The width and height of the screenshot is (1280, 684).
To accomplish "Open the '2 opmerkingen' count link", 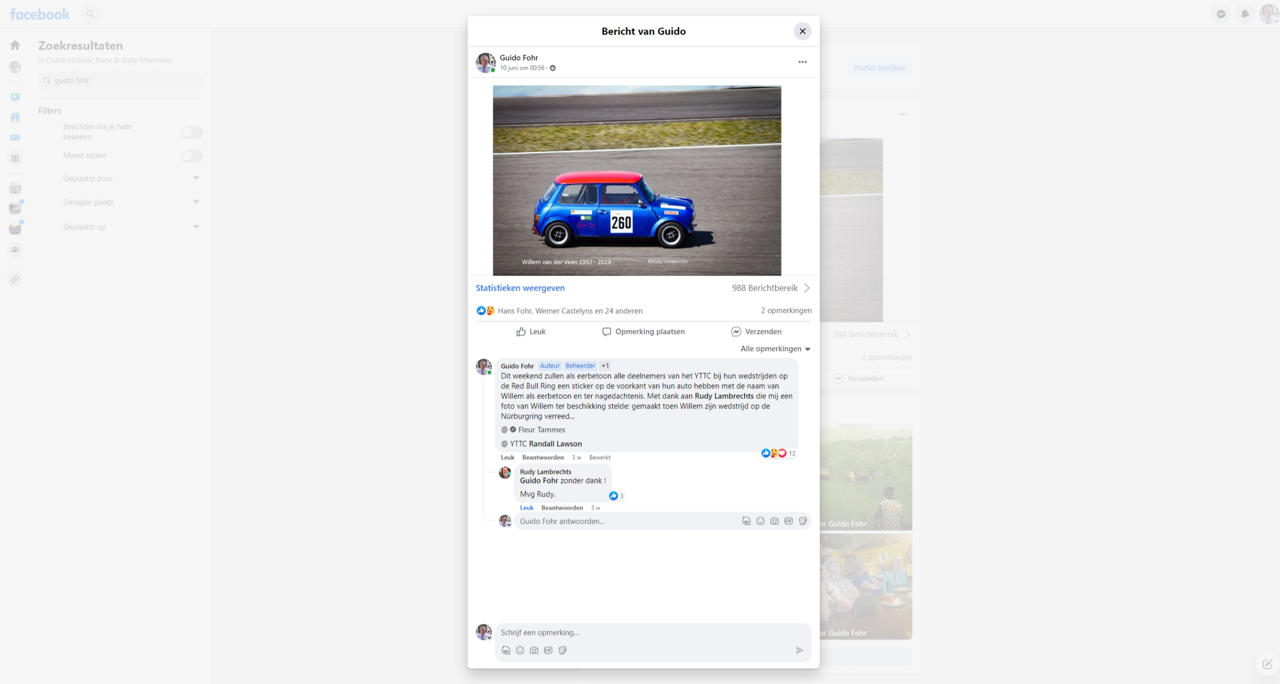I will point(786,311).
